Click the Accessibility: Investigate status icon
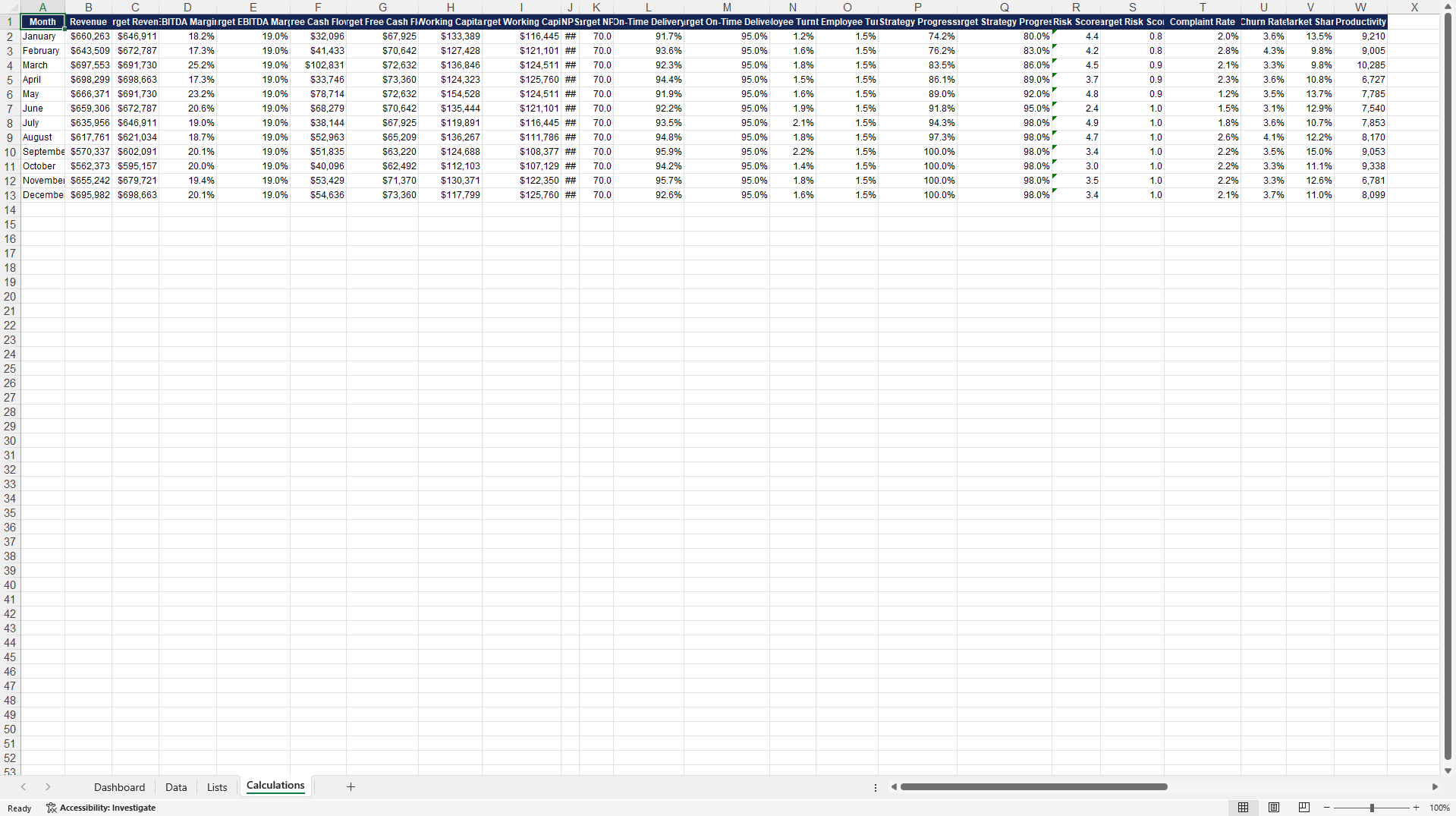The image size is (1456, 816). click(52, 808)
